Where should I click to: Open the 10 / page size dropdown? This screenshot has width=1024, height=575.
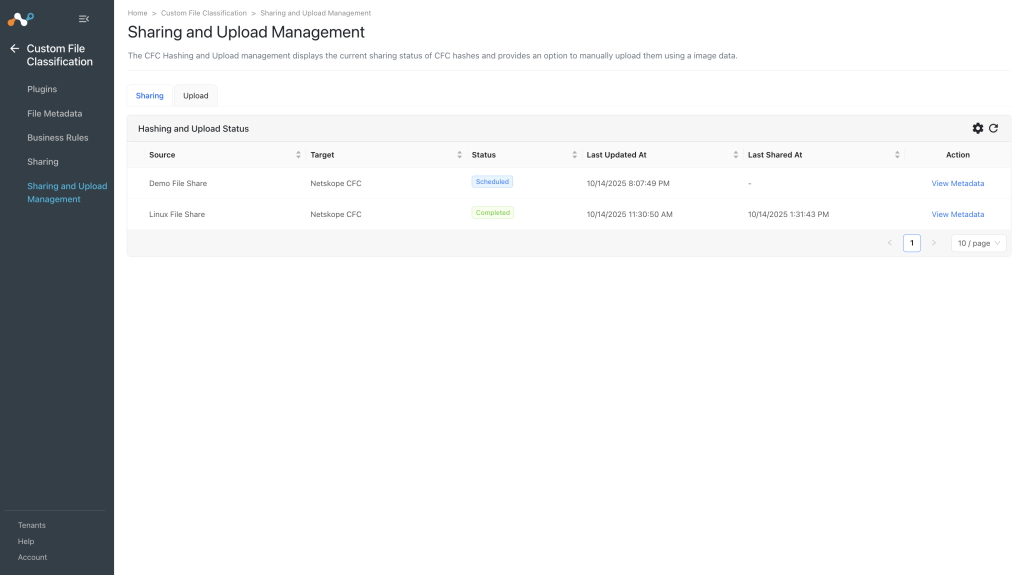click(x=978, y=243)
